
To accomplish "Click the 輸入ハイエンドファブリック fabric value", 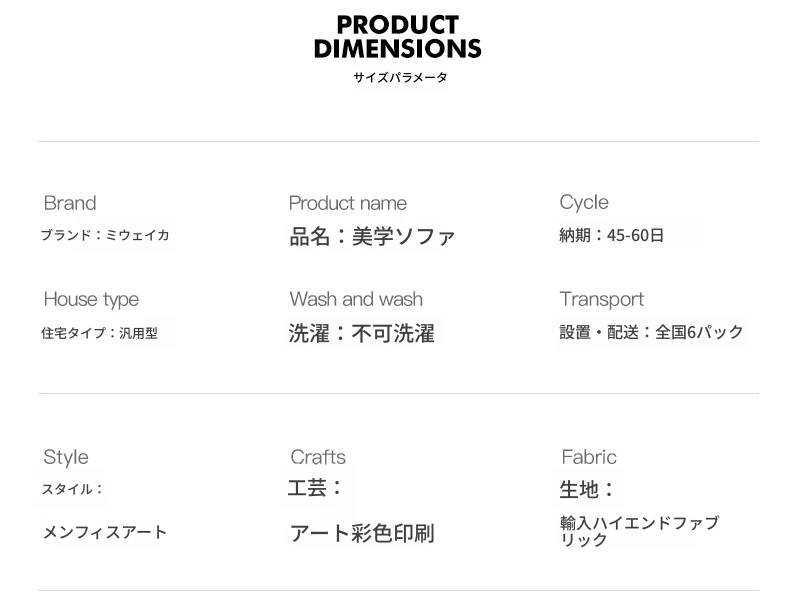I will pyautogui.click(x=638, y=531).
